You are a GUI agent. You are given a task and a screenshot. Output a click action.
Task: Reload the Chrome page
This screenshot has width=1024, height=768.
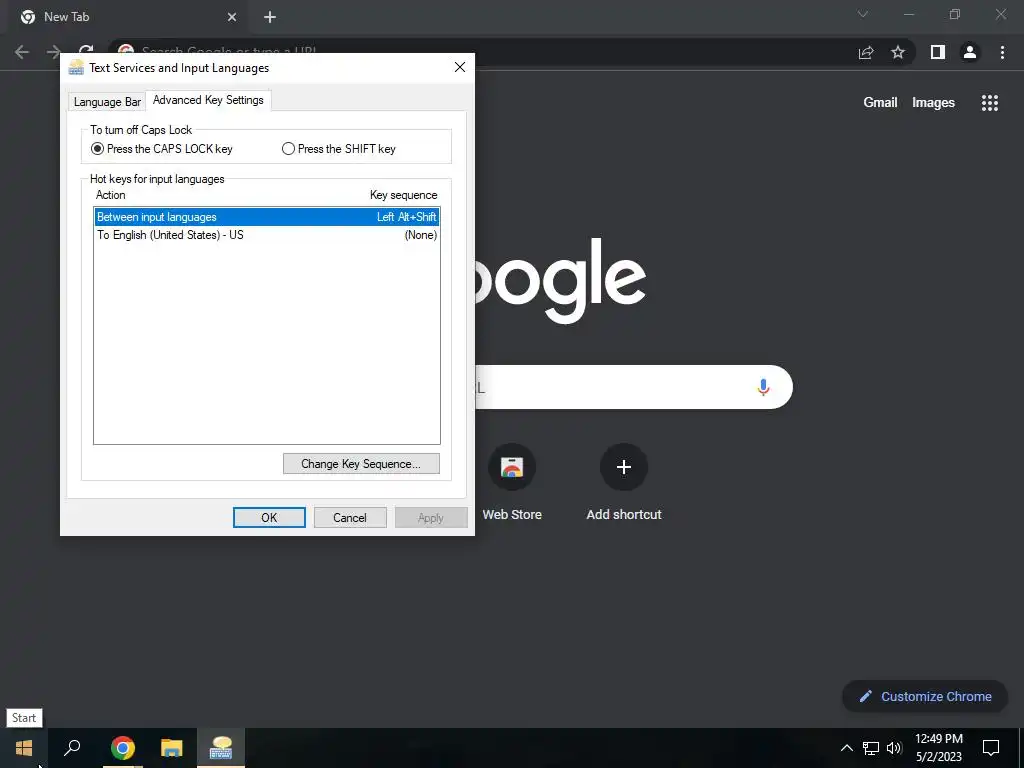coord(86,50)
